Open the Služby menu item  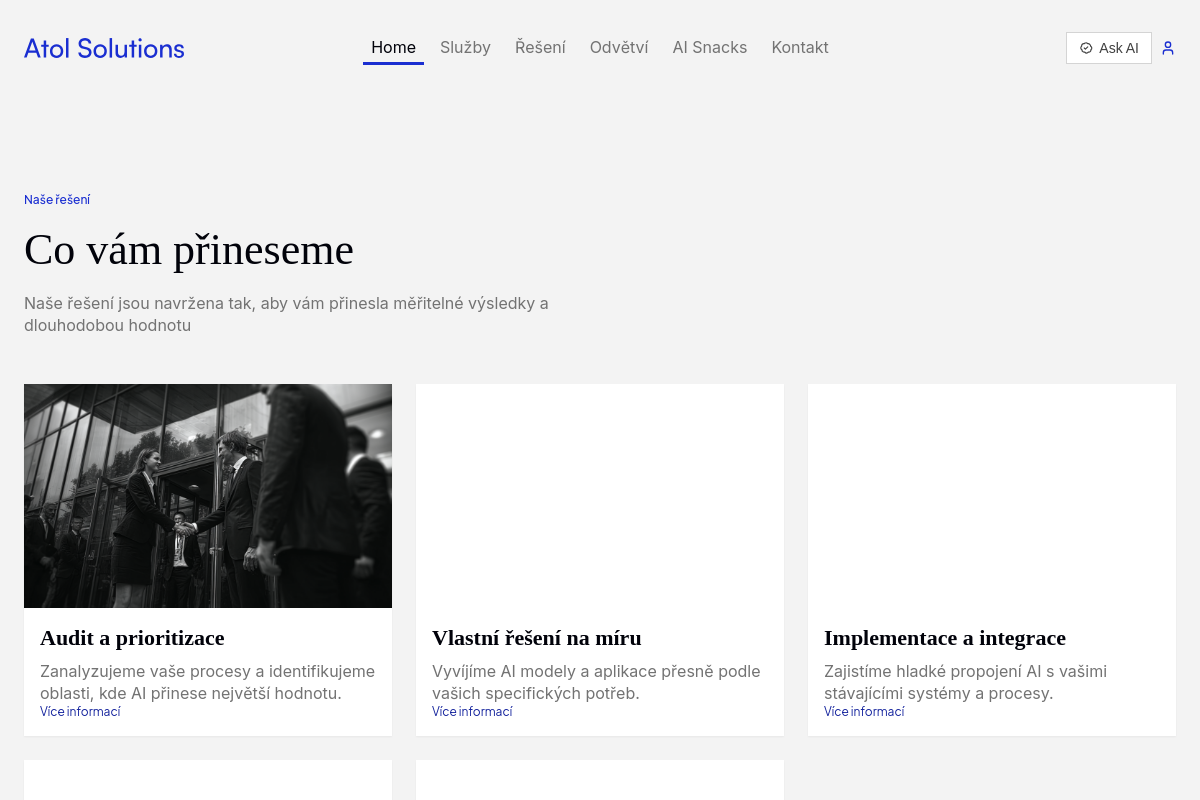(x=465, y=47)
